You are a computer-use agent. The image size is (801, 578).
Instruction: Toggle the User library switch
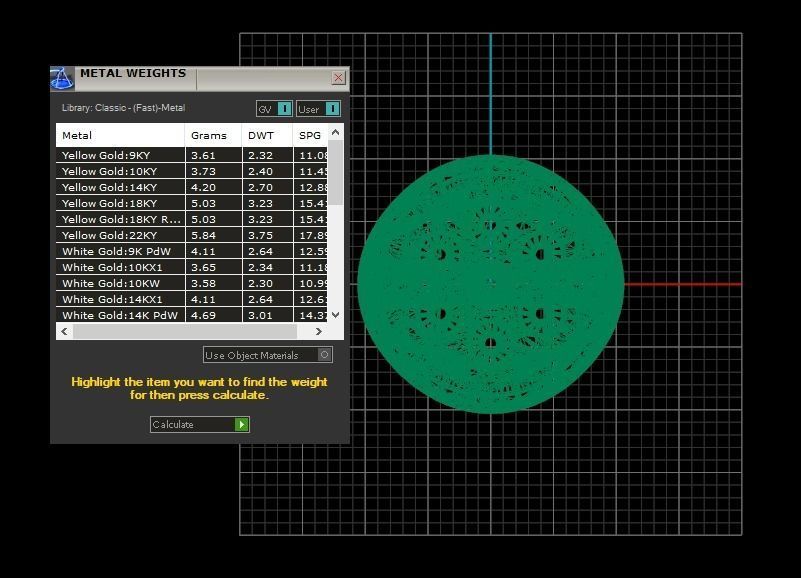(x=318, y=109)
